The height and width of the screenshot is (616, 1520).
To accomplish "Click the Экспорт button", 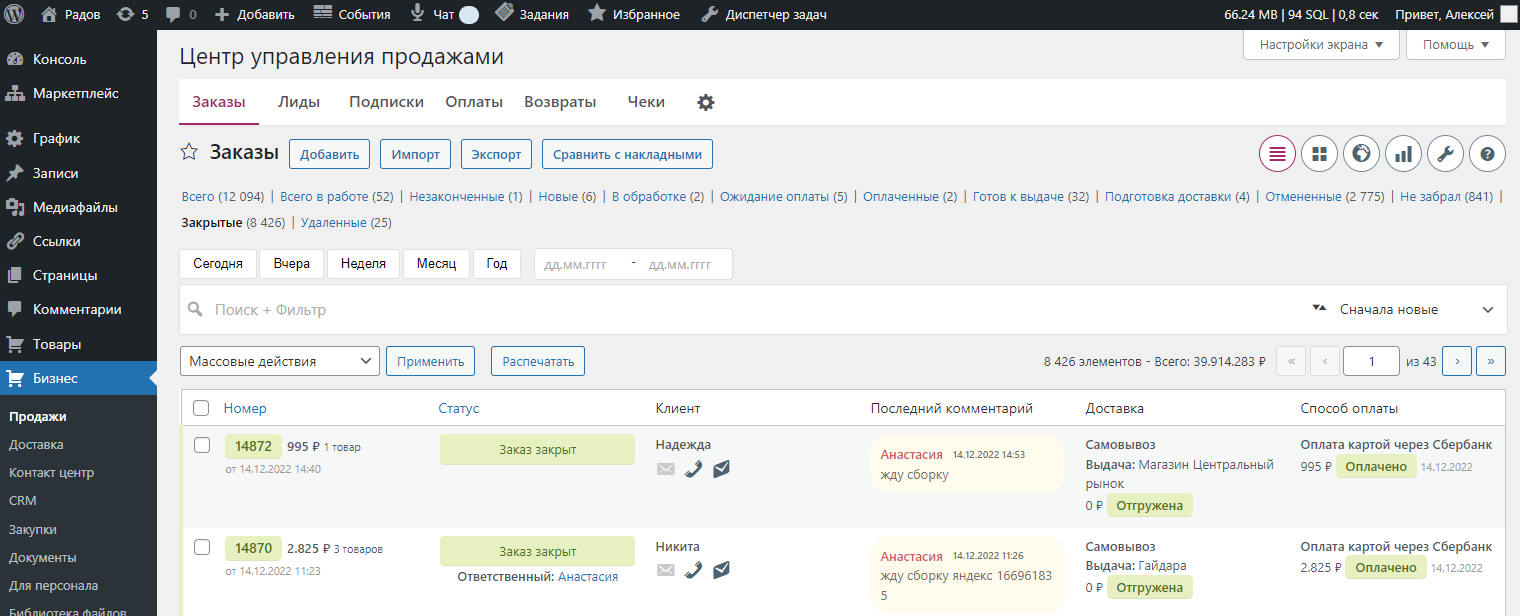I will click(497, 155).
